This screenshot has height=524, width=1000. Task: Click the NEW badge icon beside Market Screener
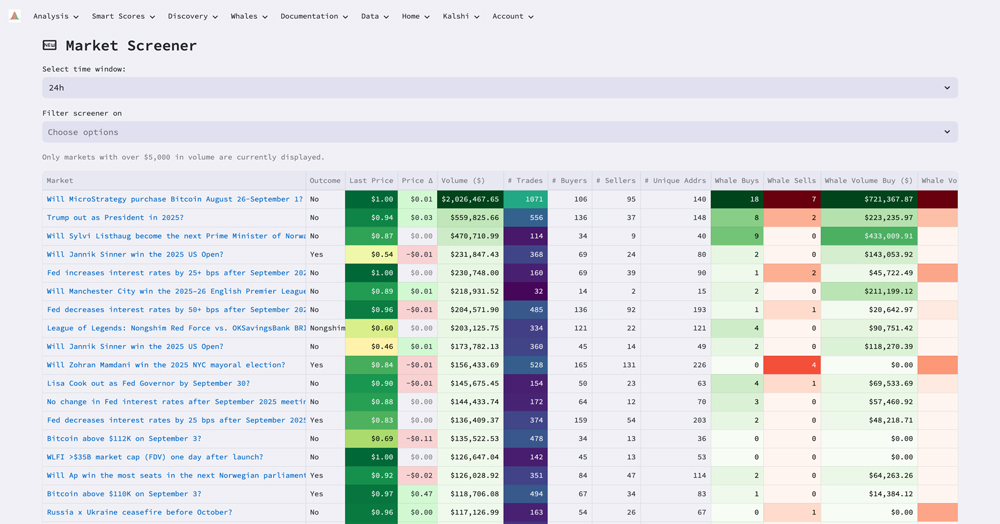(x=50, y=45)
